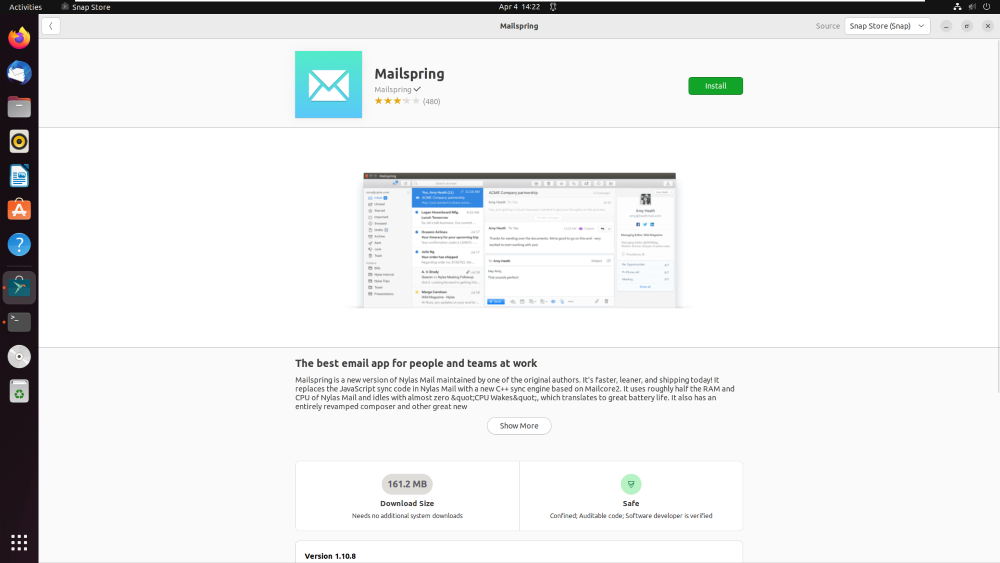Viewport: 1000px width, 563px height.
Task: Open LibreOffice Writer from the dock
Action: (19, 176)
